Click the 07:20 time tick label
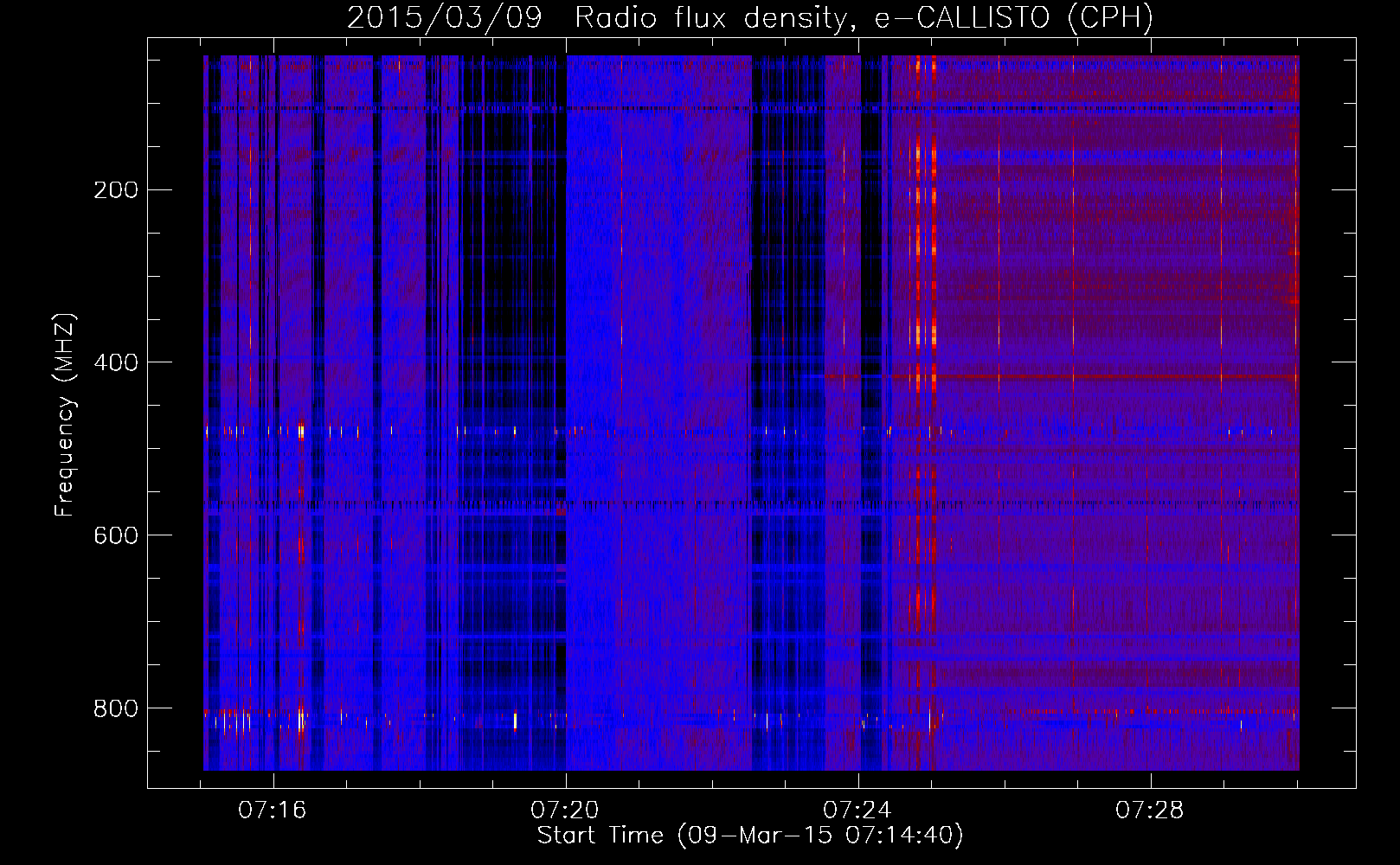The image size is (1400, 865). 565,811
